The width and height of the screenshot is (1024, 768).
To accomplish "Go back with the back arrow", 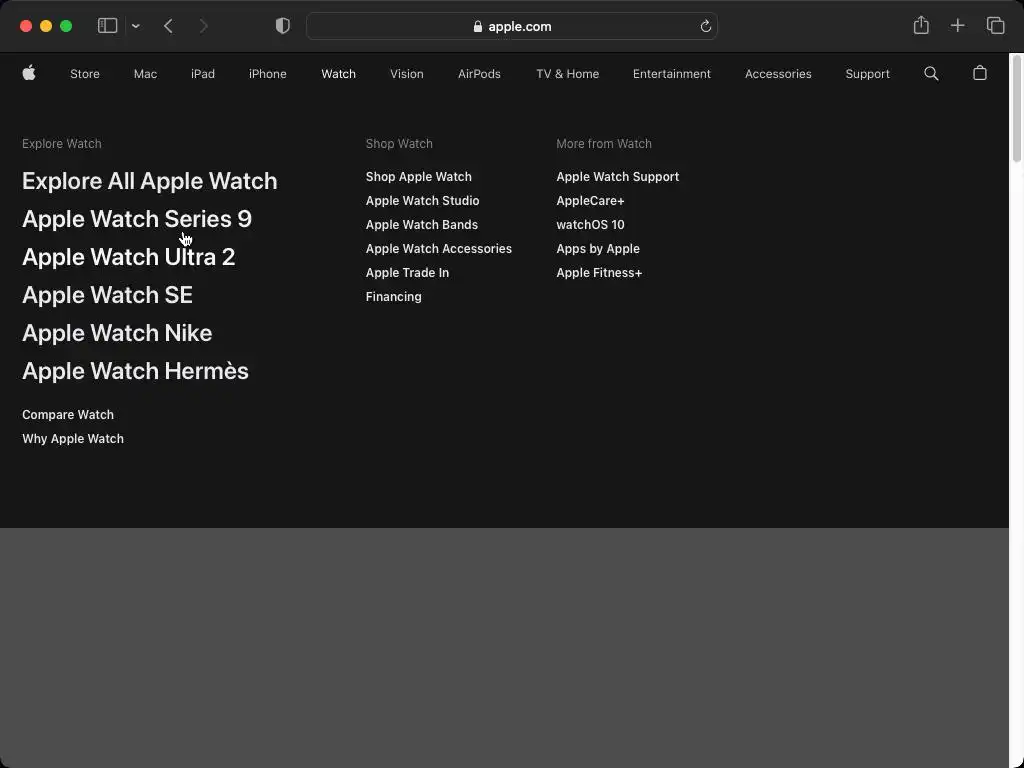I will [x=168, y=26].
